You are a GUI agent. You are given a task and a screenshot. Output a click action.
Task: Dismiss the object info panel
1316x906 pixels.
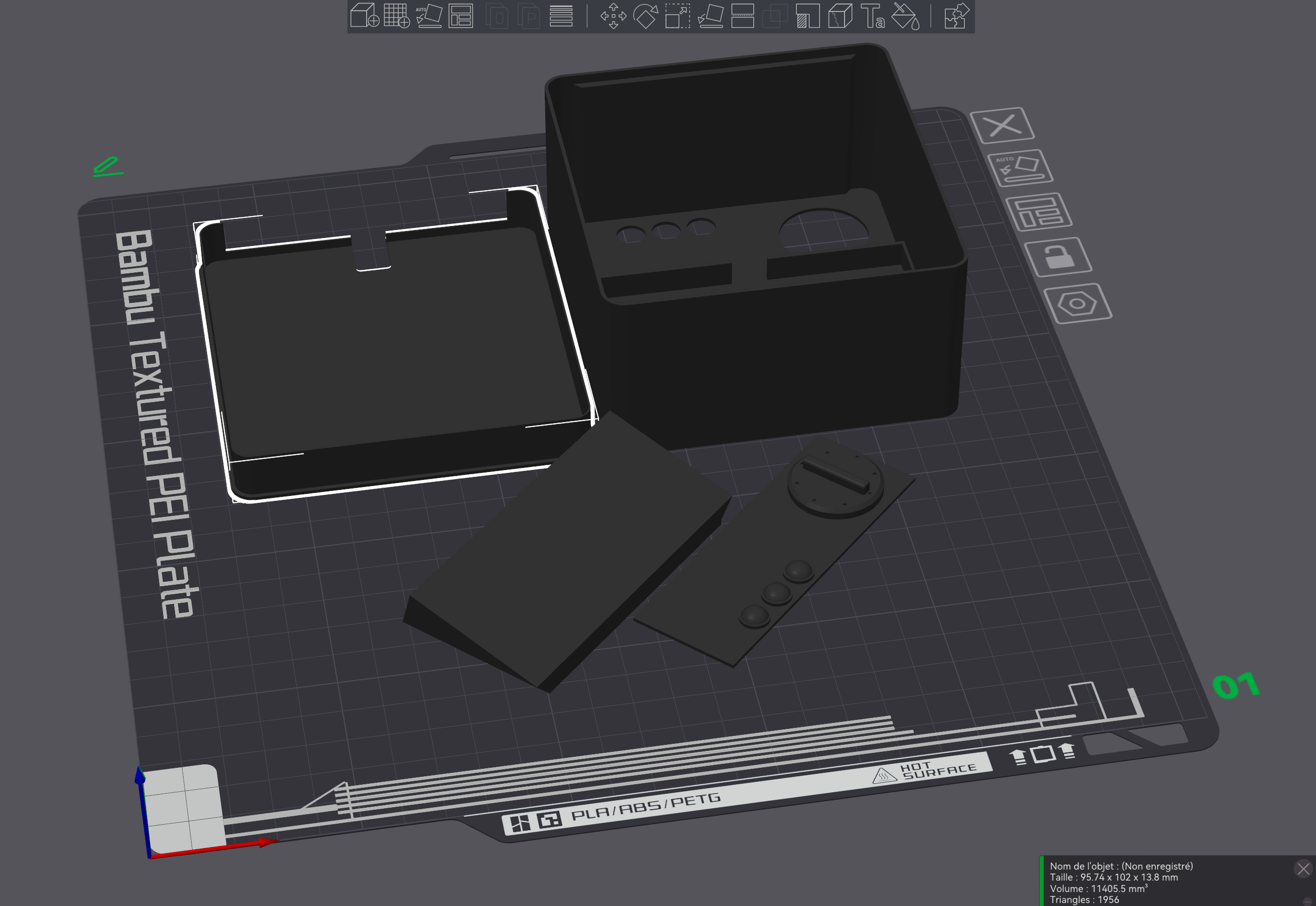[1303, 868]
